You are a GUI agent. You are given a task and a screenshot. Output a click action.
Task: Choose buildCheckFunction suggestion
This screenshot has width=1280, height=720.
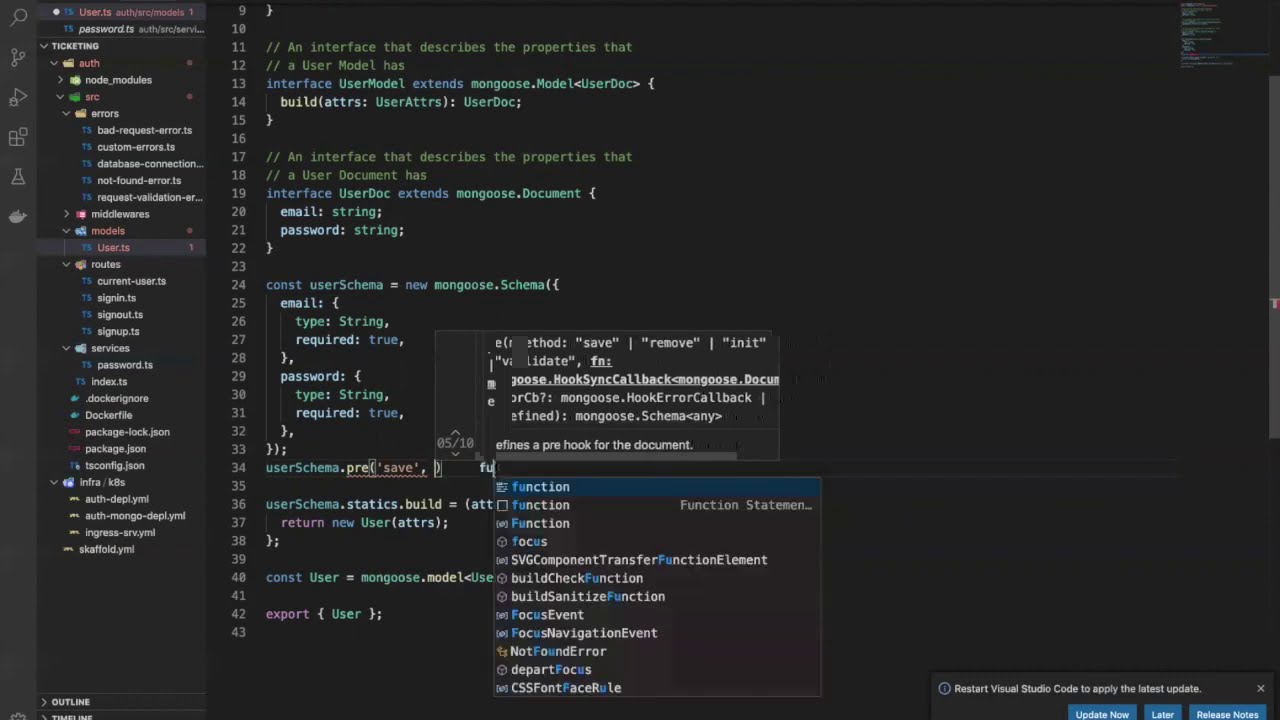[x=657, y=578]
